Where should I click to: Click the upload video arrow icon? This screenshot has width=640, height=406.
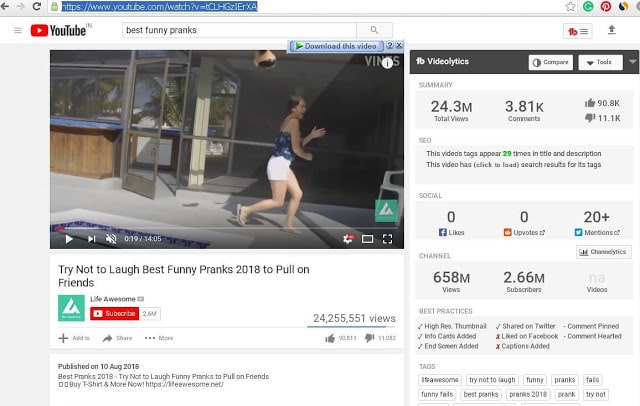(611, 29)
